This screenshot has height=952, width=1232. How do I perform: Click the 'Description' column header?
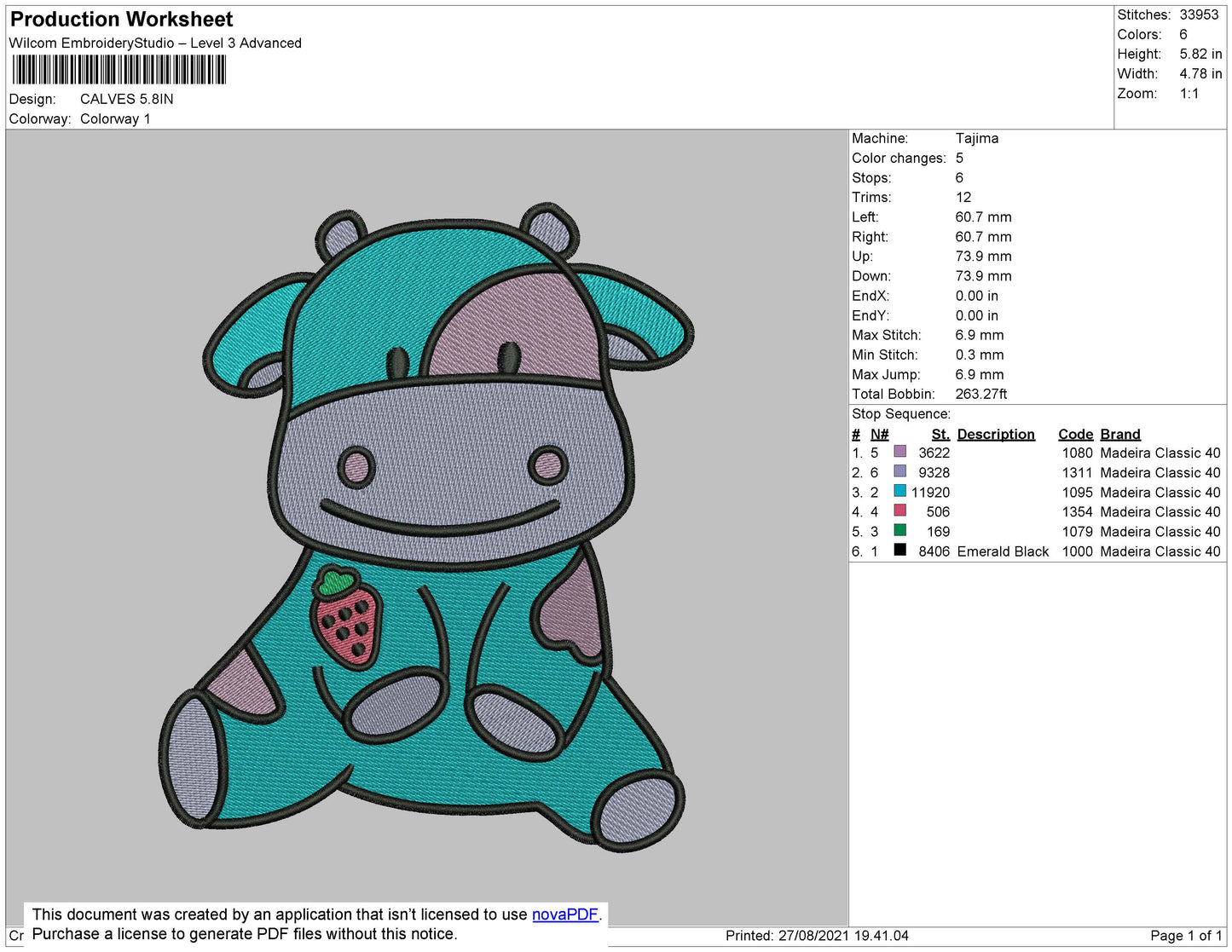coord(996,435)
